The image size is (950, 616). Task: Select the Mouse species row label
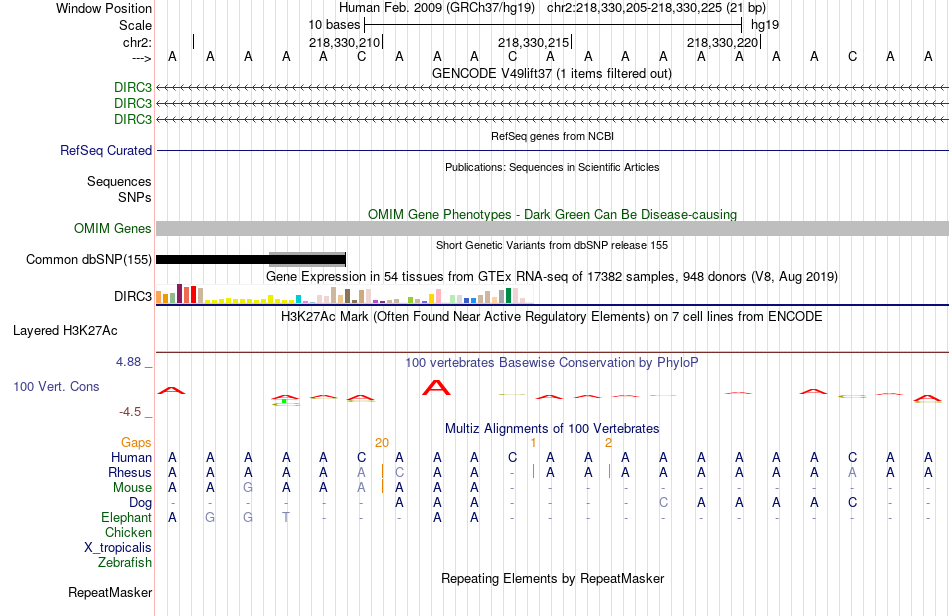coord(132,488)
